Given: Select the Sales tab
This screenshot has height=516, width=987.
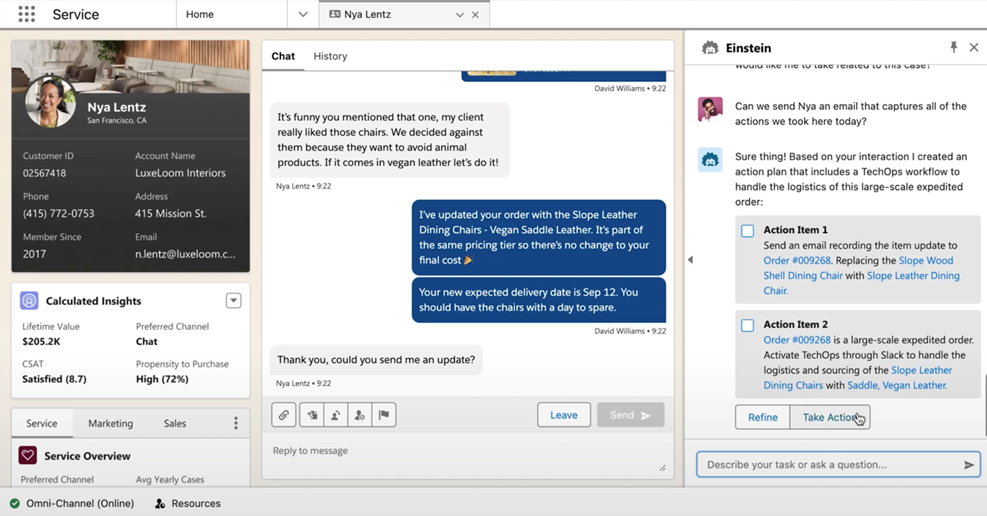Looking at the screenshot, I should click(x=174, y=423).
